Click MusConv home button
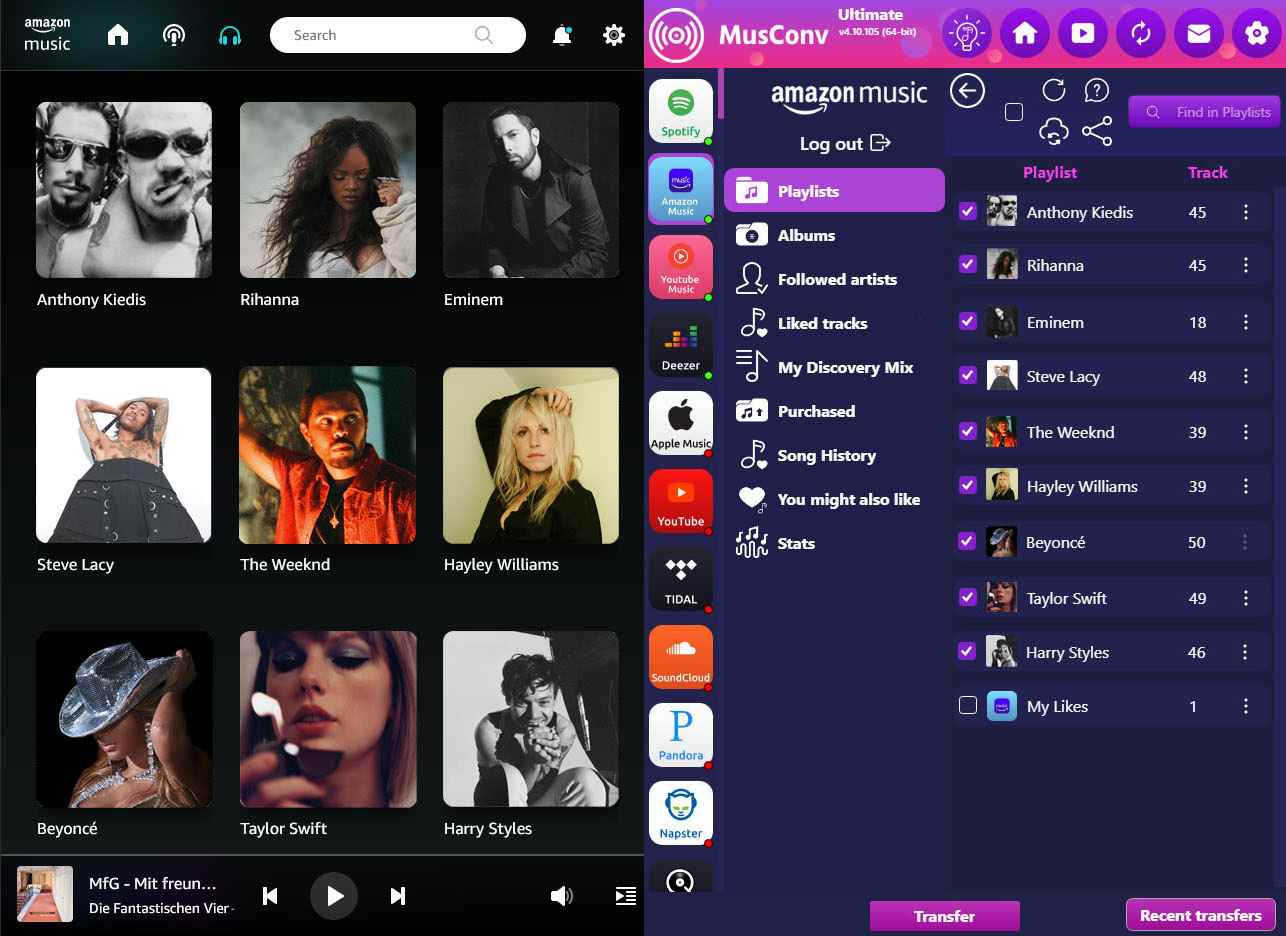 (x=1024, y=34)
